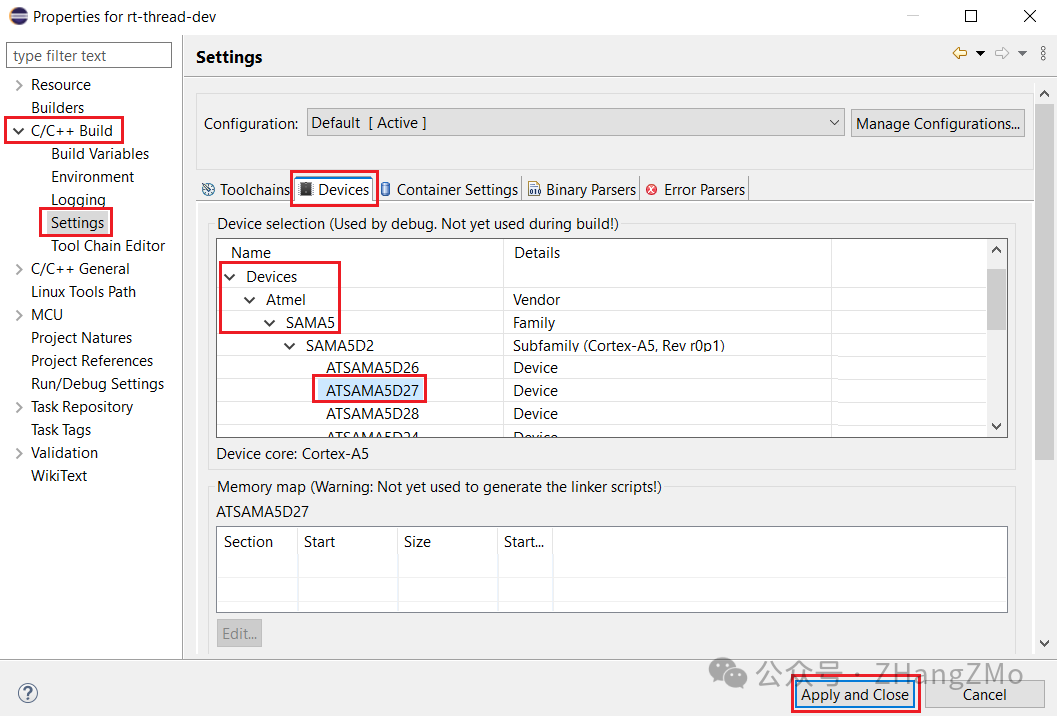Click the Eclipse icon in title bar
Screen dimensions: 1057x716
click(18, 16)
